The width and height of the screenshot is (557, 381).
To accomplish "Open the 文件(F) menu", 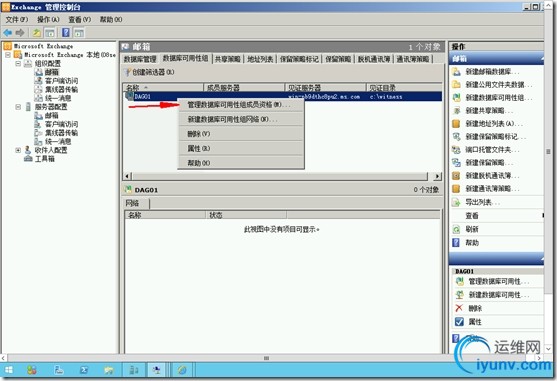I will pyautogui.click(x=16, y=20).
